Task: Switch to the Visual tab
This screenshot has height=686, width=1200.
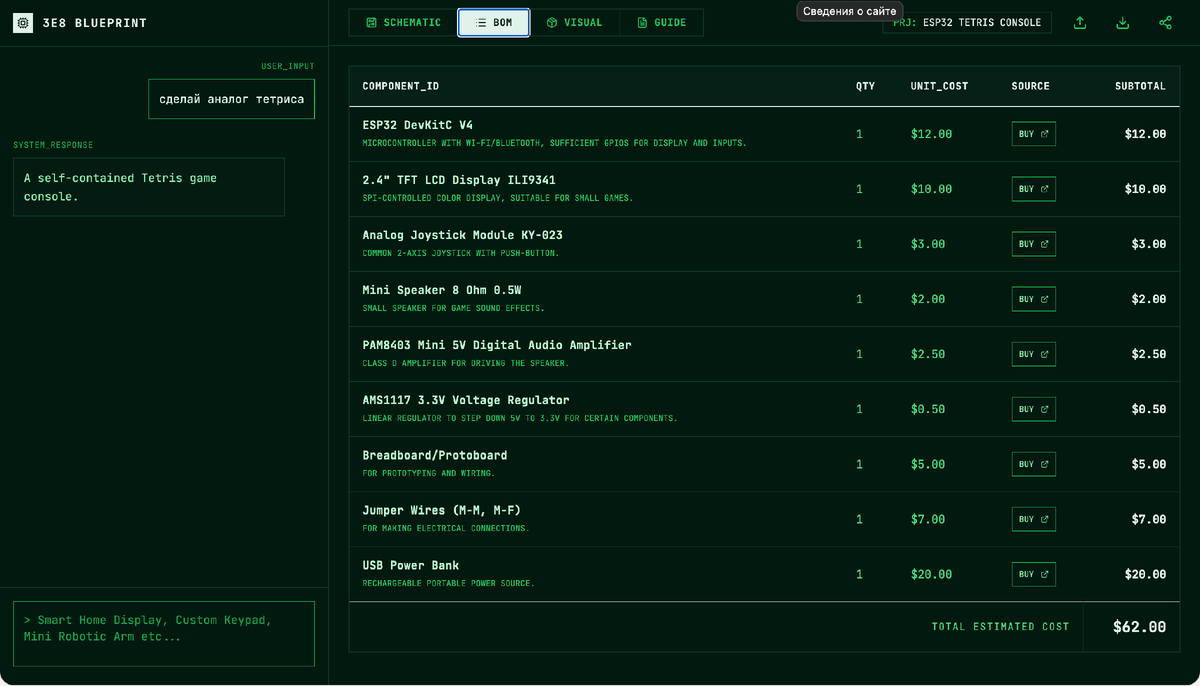Action: (x=575, y=22)
